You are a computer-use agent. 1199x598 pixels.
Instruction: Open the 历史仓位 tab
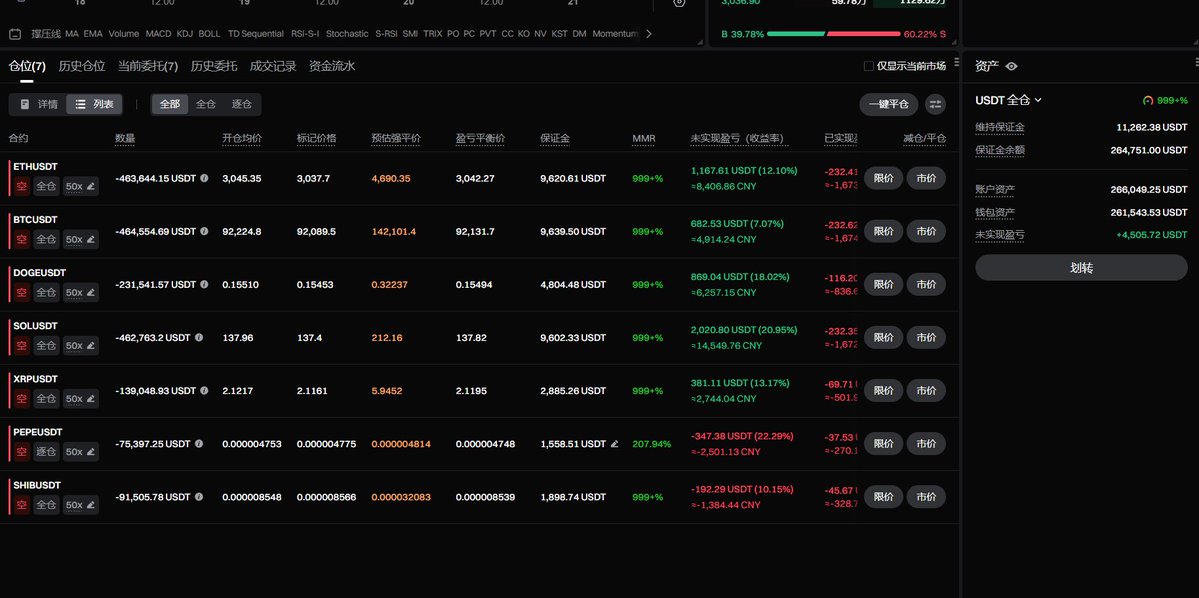[82, 67]
